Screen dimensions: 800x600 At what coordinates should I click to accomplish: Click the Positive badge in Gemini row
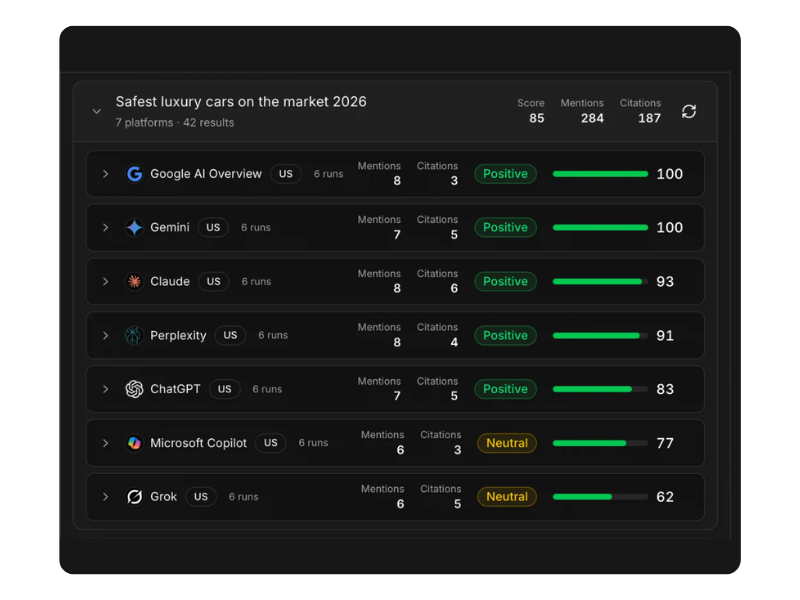505,228
